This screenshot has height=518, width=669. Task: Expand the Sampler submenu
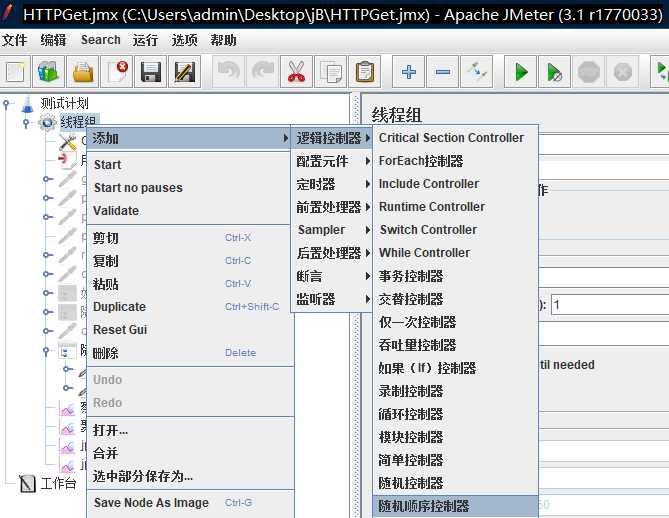(332, 230)
